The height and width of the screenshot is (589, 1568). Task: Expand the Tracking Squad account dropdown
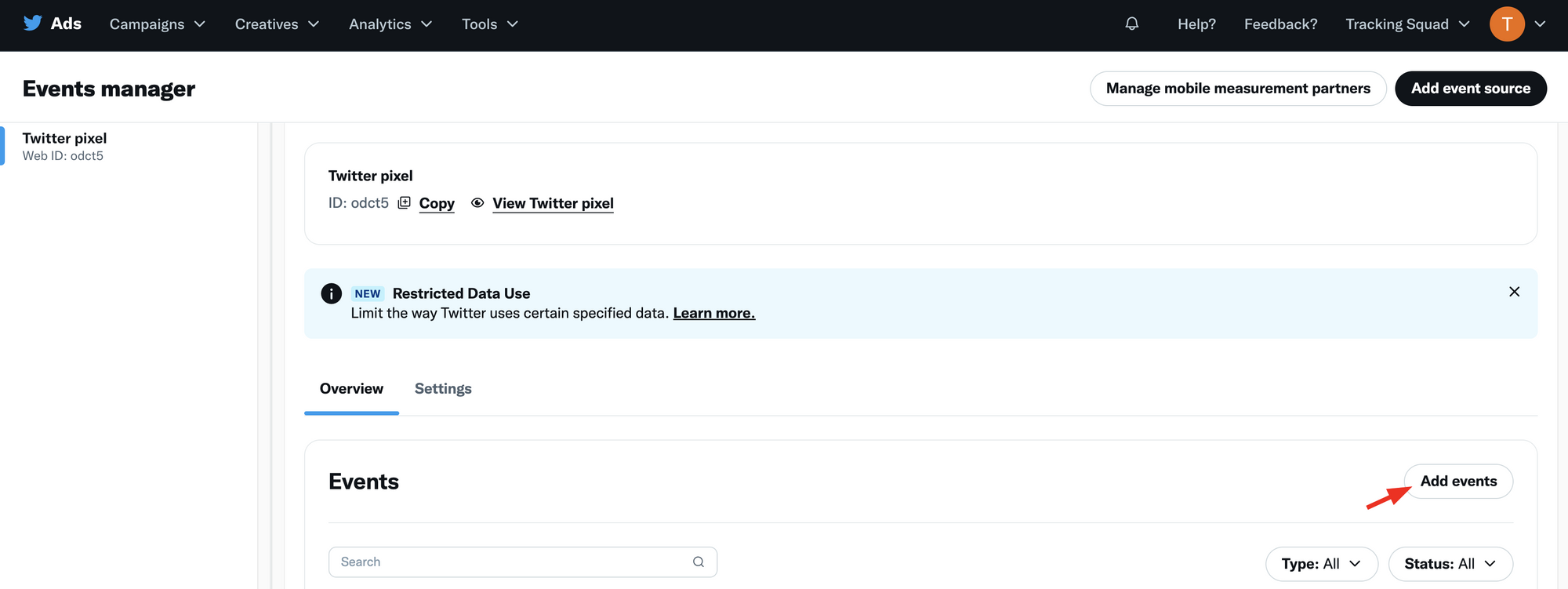(1407, 24)
